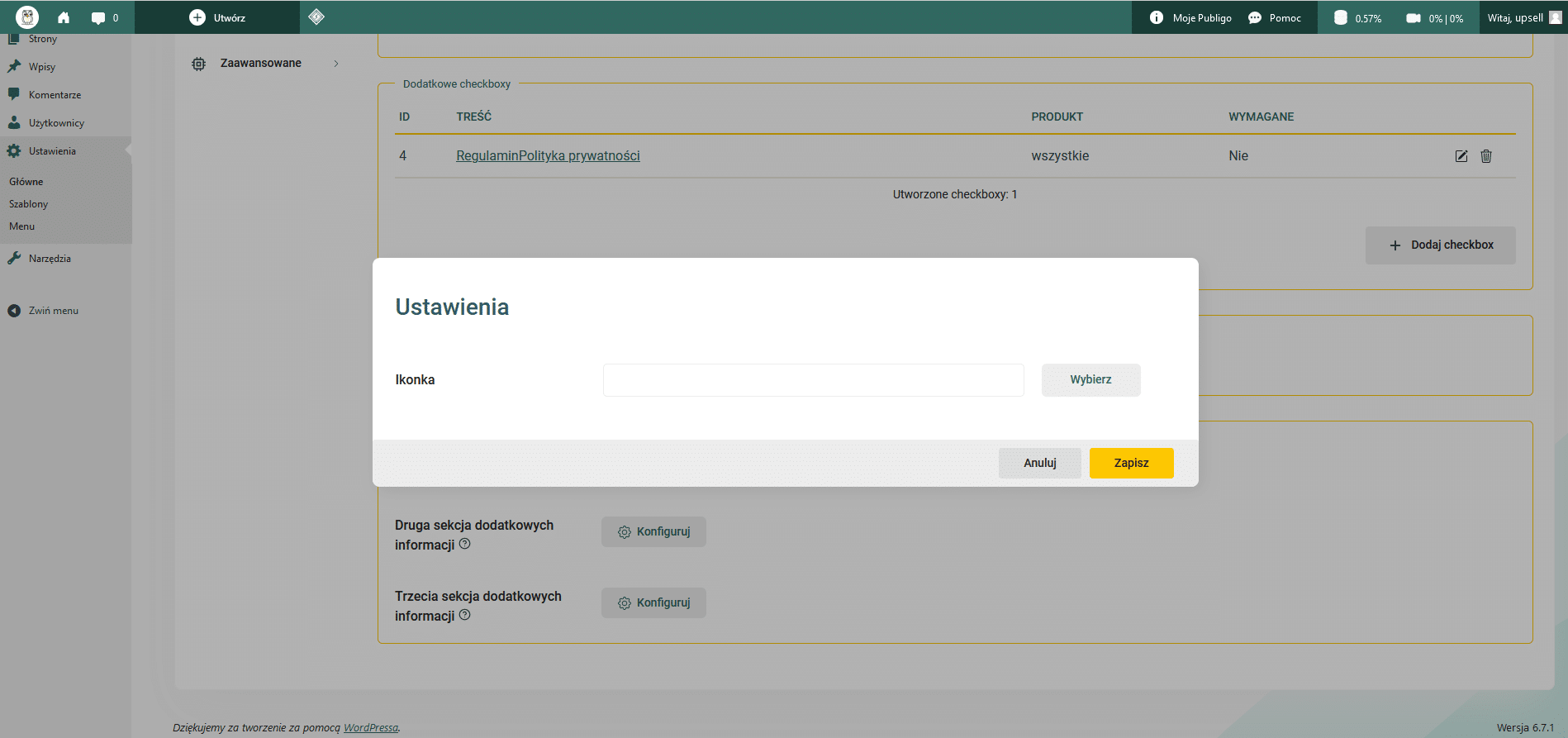
Task: Click the diamond icon next to Utwórz
Action: (x=316, y=17)
